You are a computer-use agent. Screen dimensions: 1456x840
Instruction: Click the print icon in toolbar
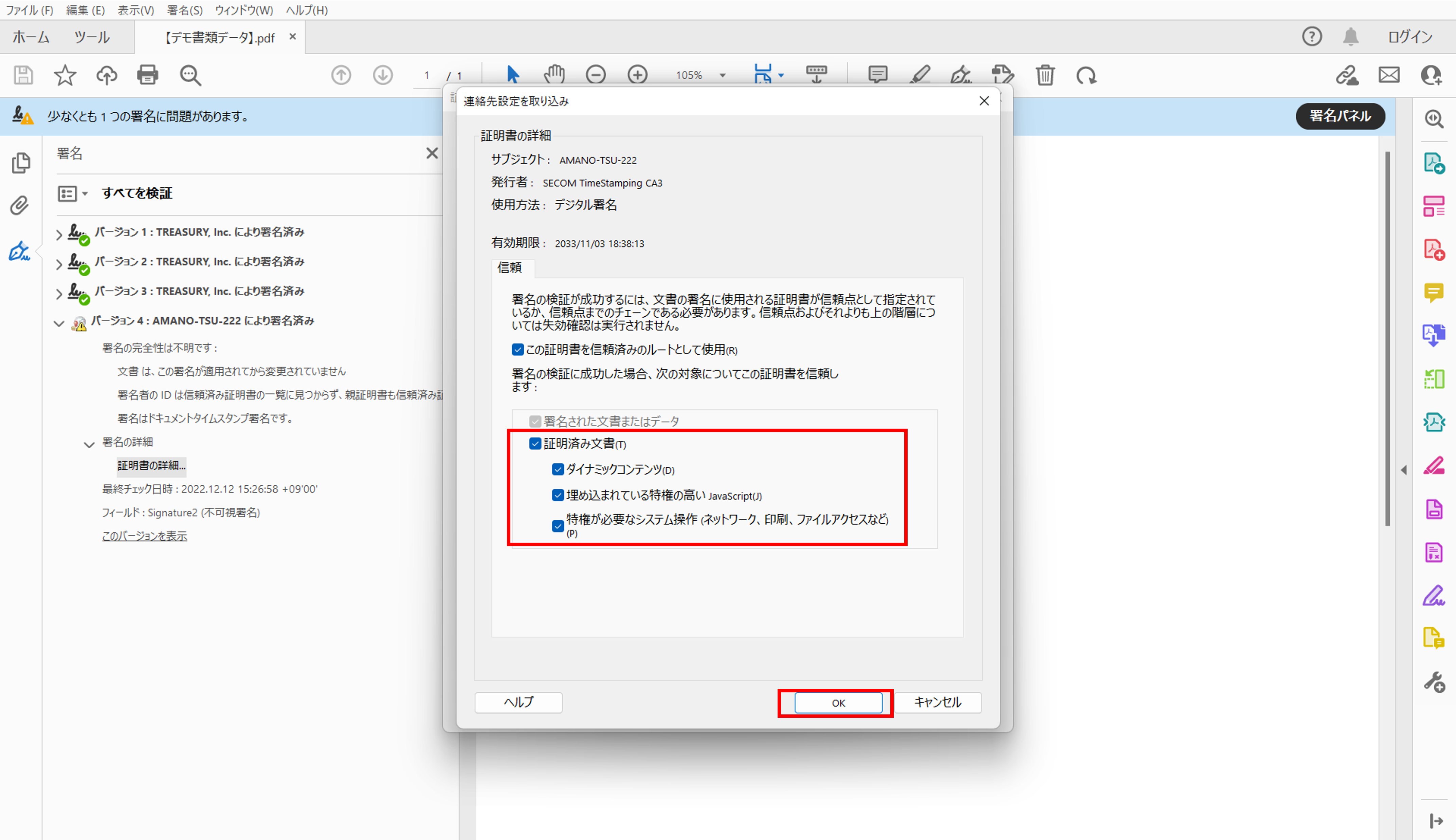[147, 75]
